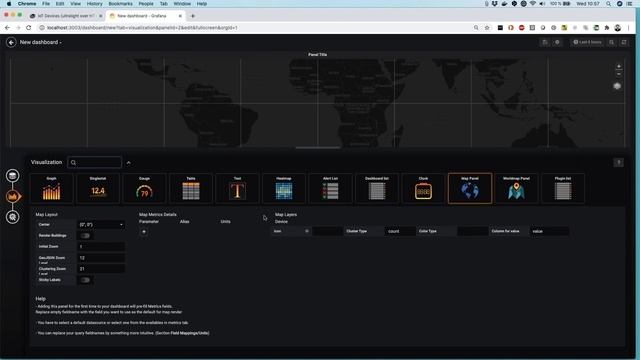This screenshot has height=360, width=640.
Task: Open macOS Spotlight search
Action: click(609, 4)
